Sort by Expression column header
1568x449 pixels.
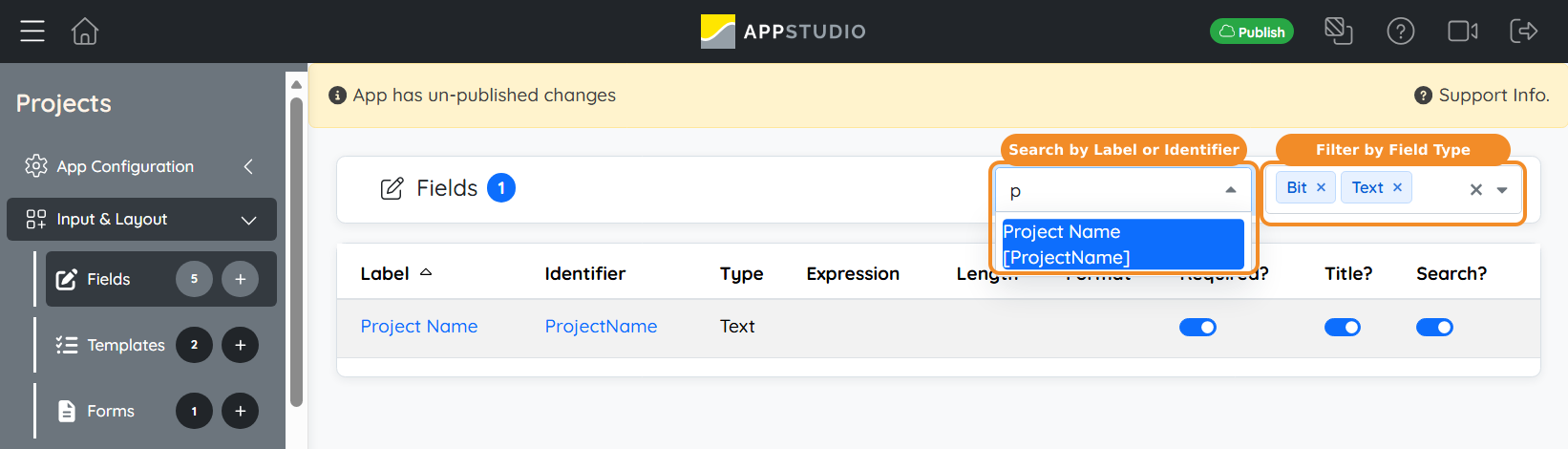pyautogui.click(x=853, y=274)
